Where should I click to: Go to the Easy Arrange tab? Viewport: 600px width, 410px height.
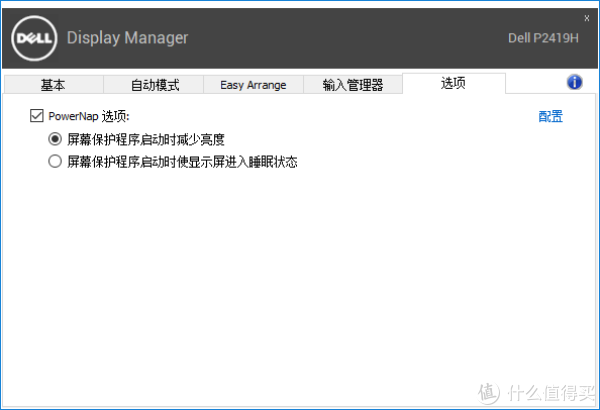pos(253,85)
